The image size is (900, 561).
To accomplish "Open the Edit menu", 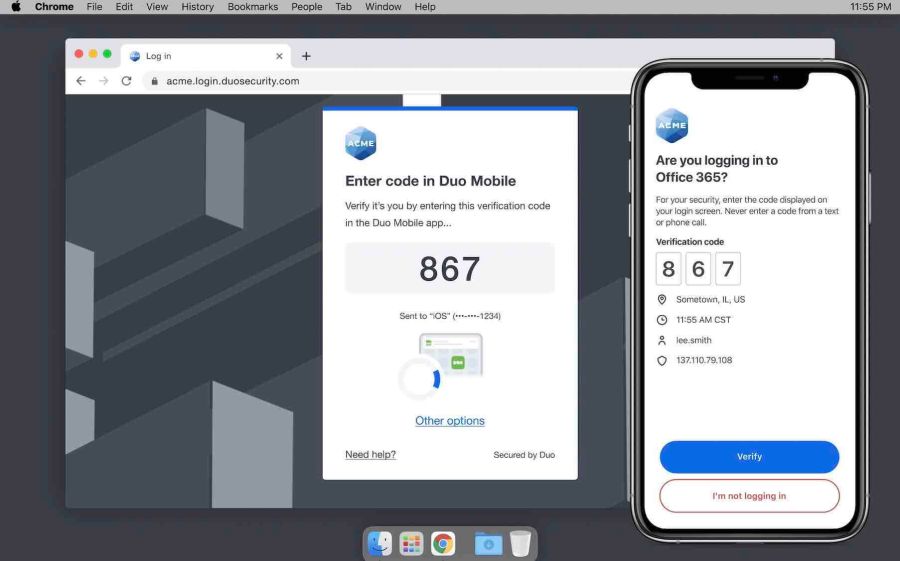I will (x=124, y=7).
